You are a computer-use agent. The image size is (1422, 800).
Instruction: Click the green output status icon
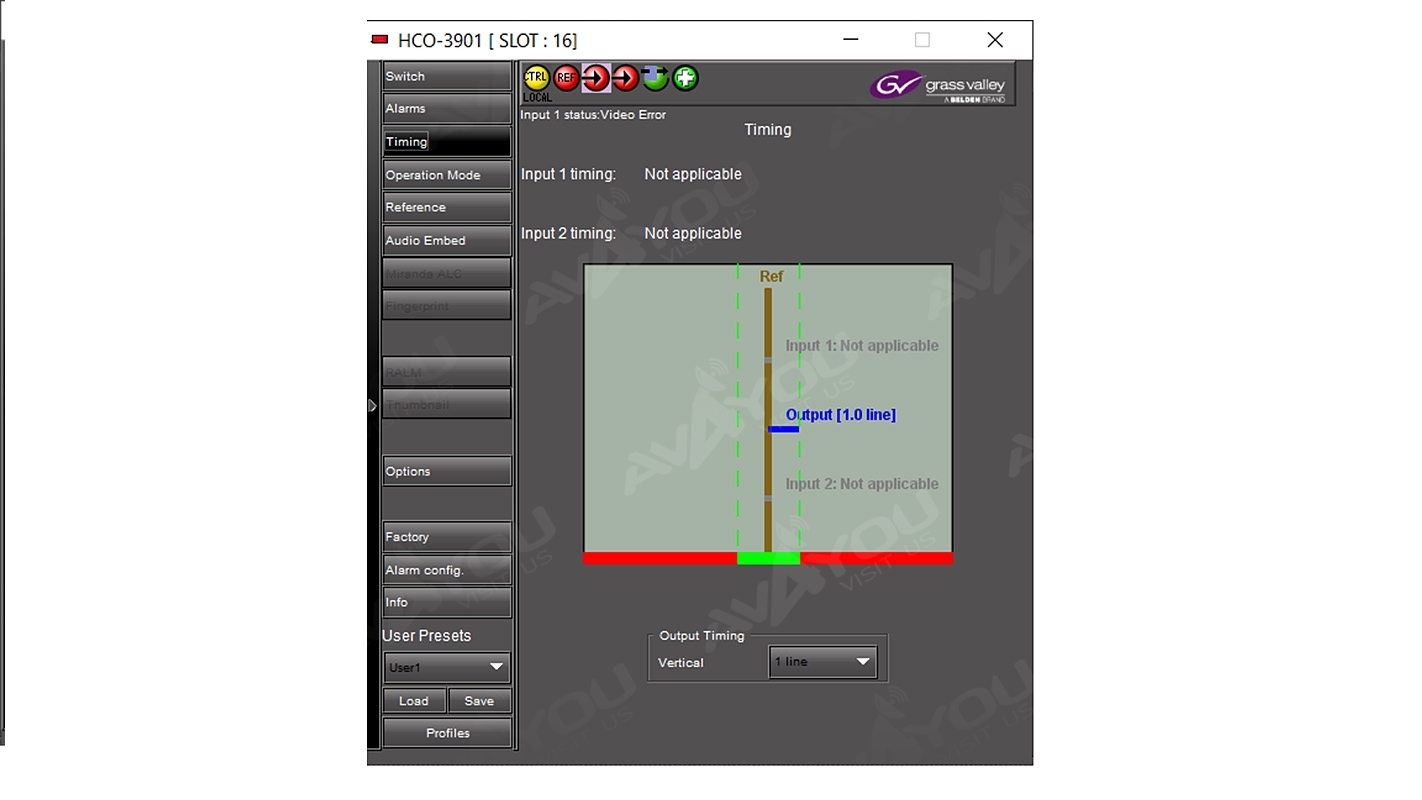pyautogui.click(x=655, y=78)
